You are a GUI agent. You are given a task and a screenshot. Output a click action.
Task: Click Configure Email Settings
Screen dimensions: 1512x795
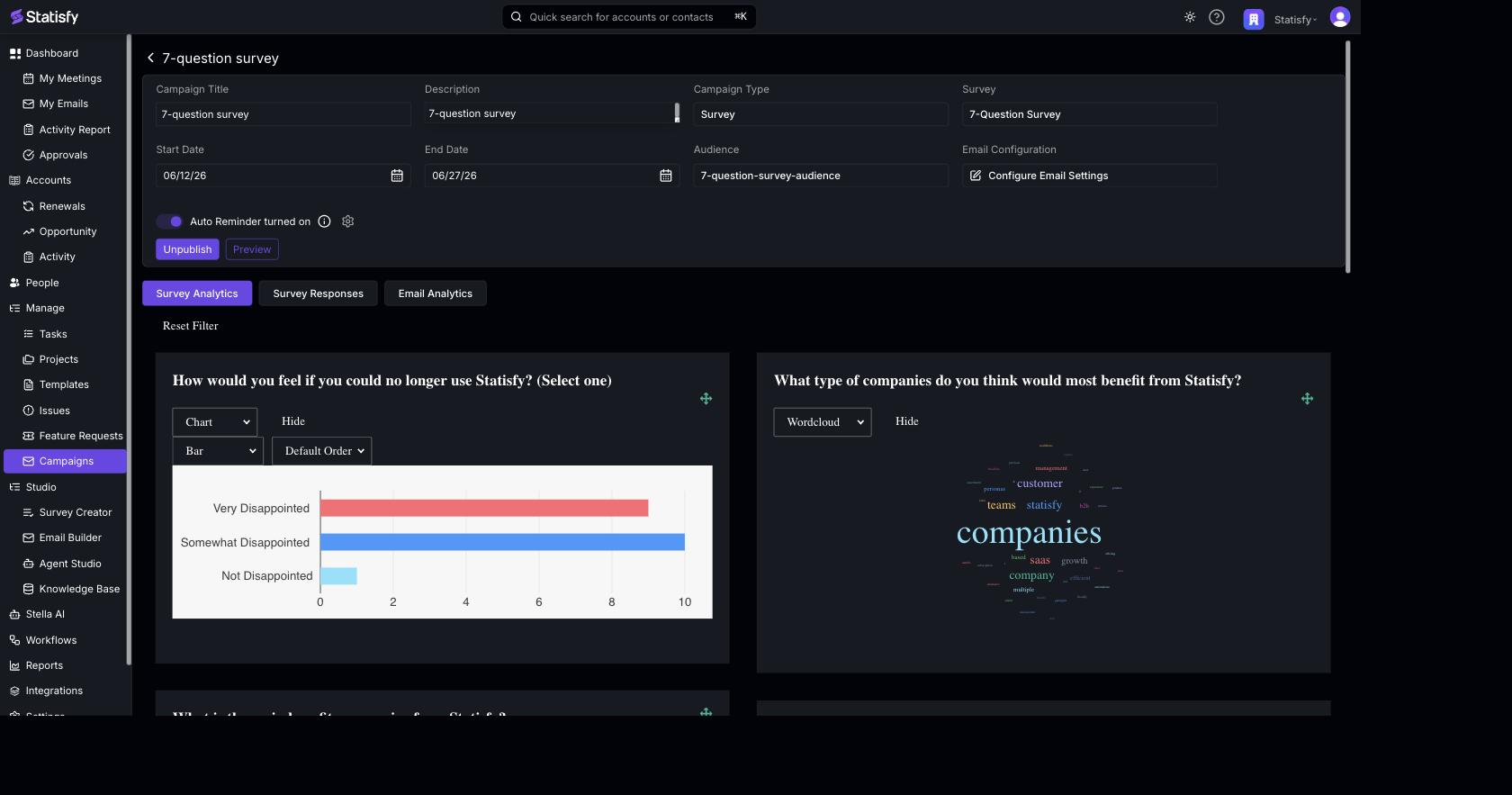point(1090,176)
